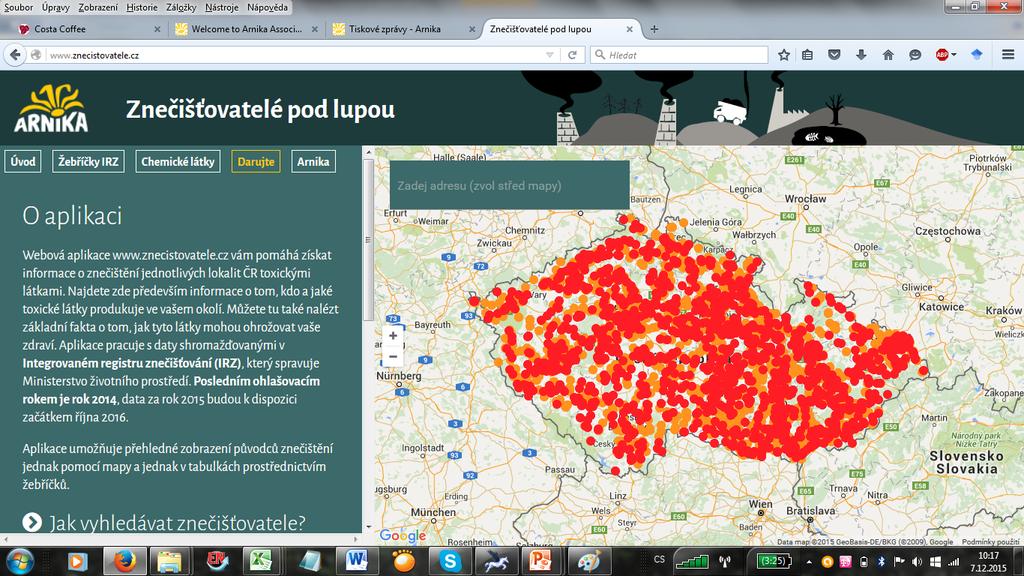Screen dimensions: 1024x576
Task: Open the Úpravy menu
Action: click(56, 7)
